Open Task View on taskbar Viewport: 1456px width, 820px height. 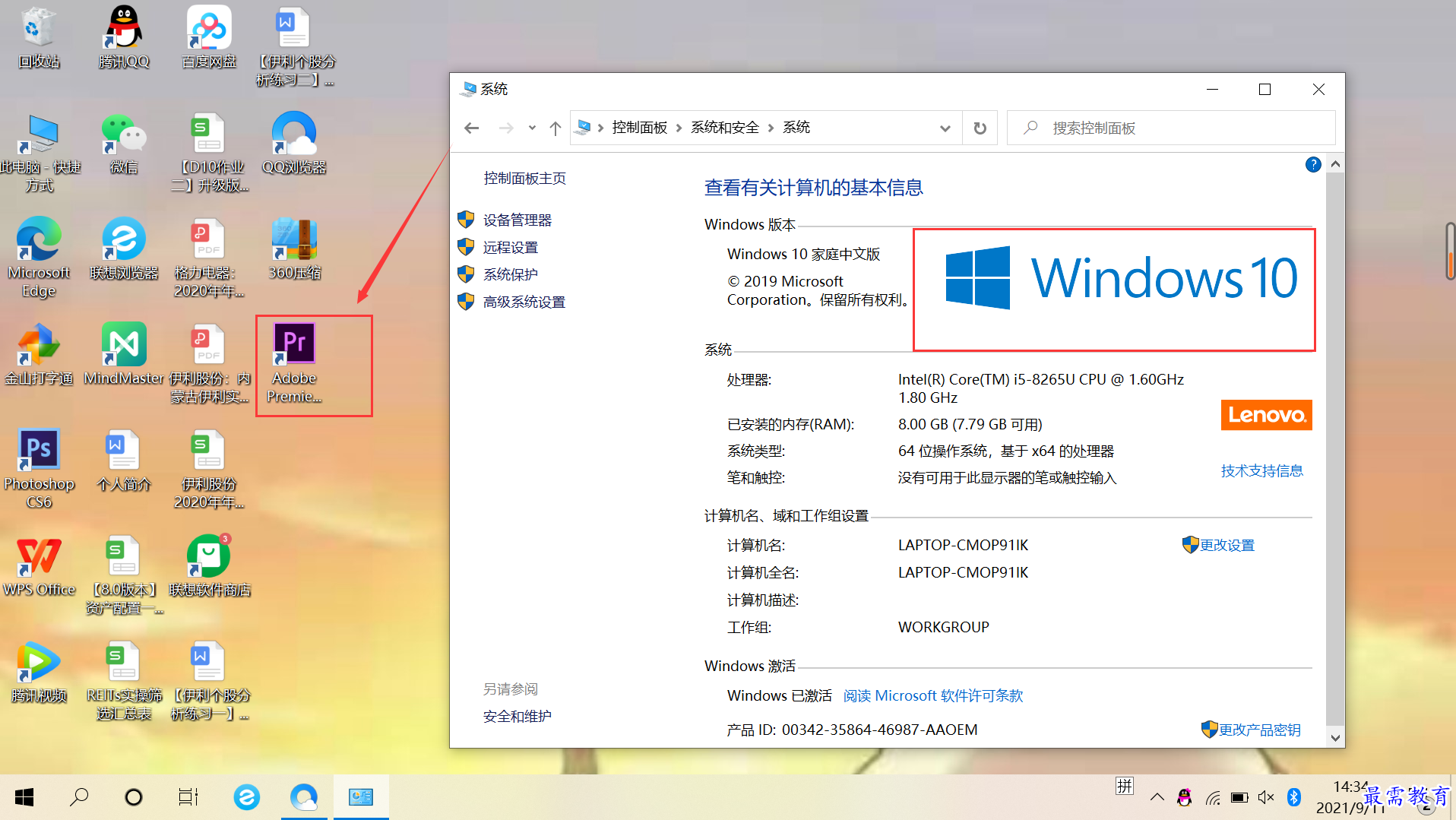coord(188,797)
